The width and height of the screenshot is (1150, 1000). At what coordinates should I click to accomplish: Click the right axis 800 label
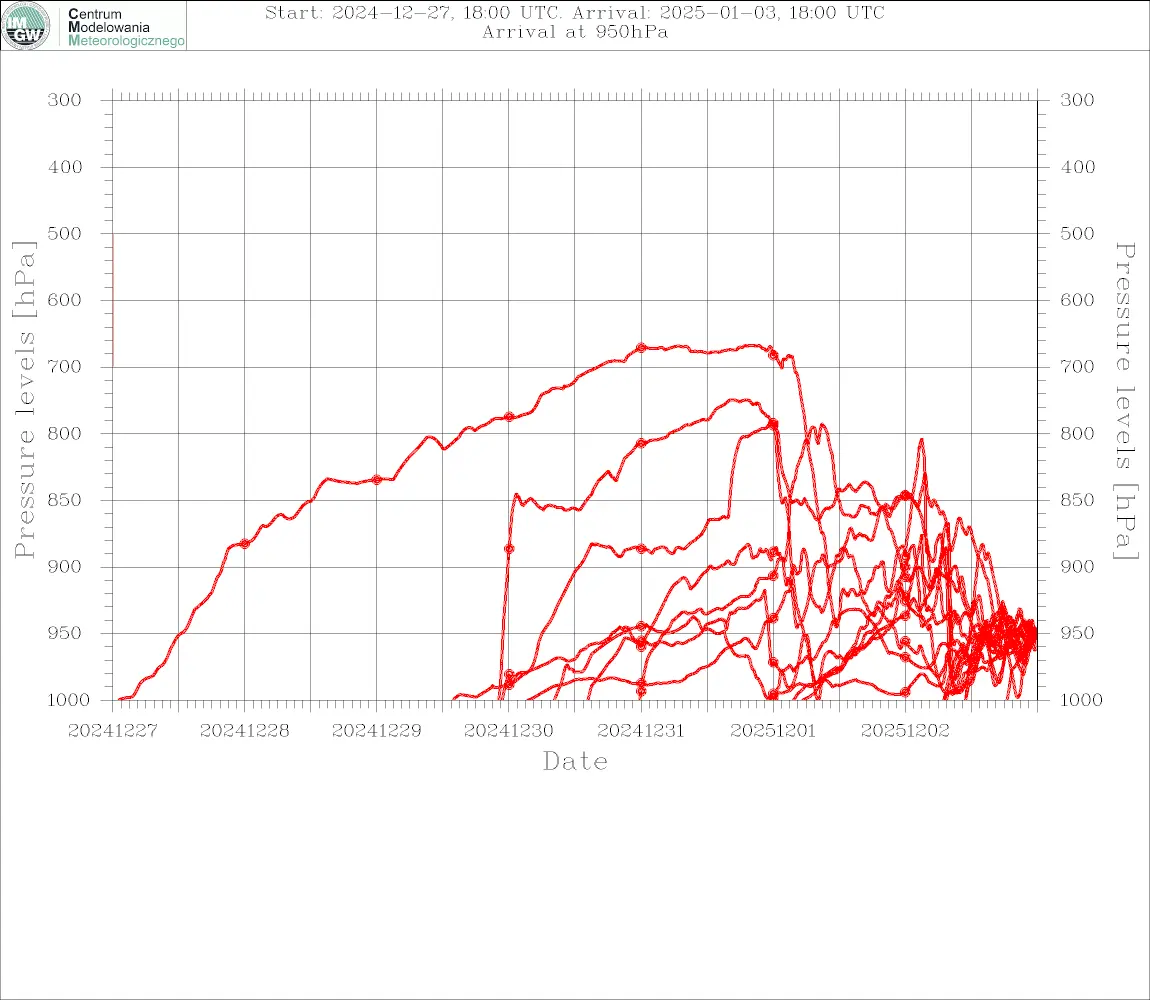tap(1077, 433)
